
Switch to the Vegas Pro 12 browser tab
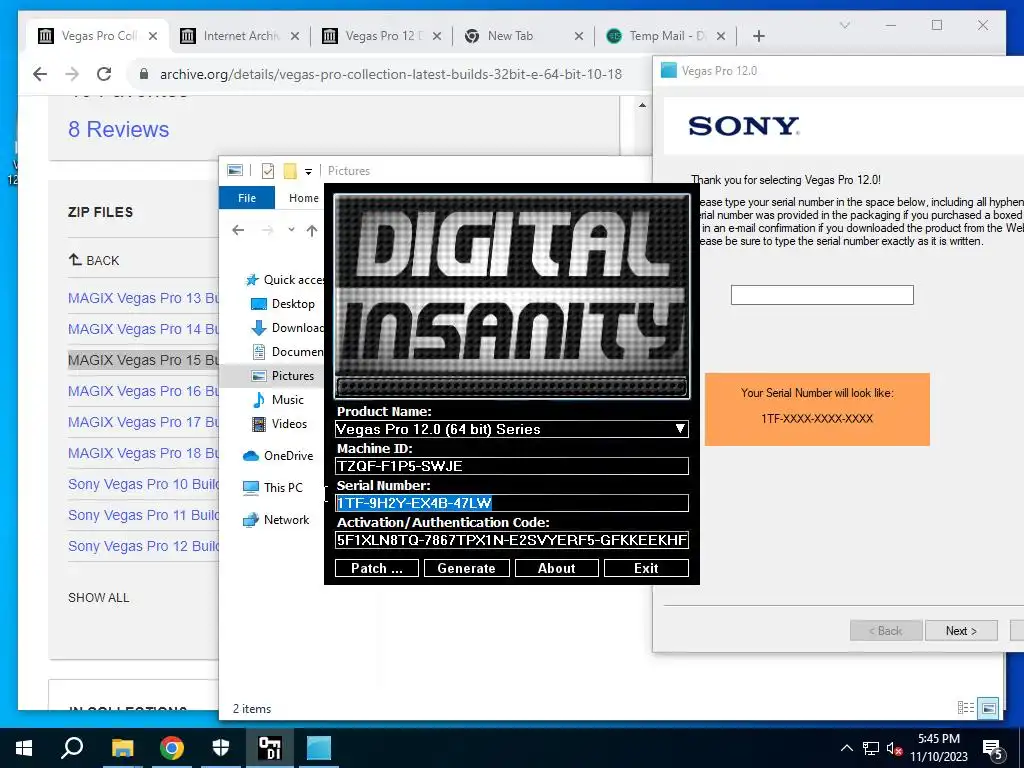pos(383,36)
